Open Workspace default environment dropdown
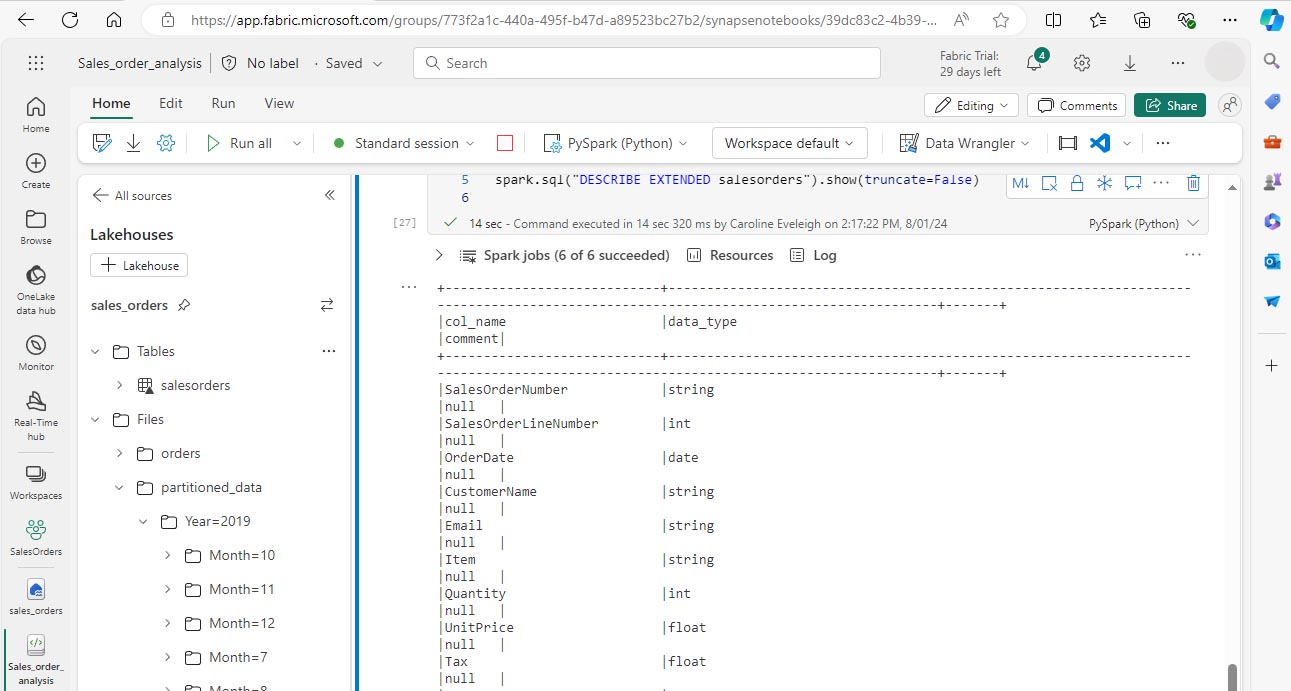1291x691 pixels. 790,143
